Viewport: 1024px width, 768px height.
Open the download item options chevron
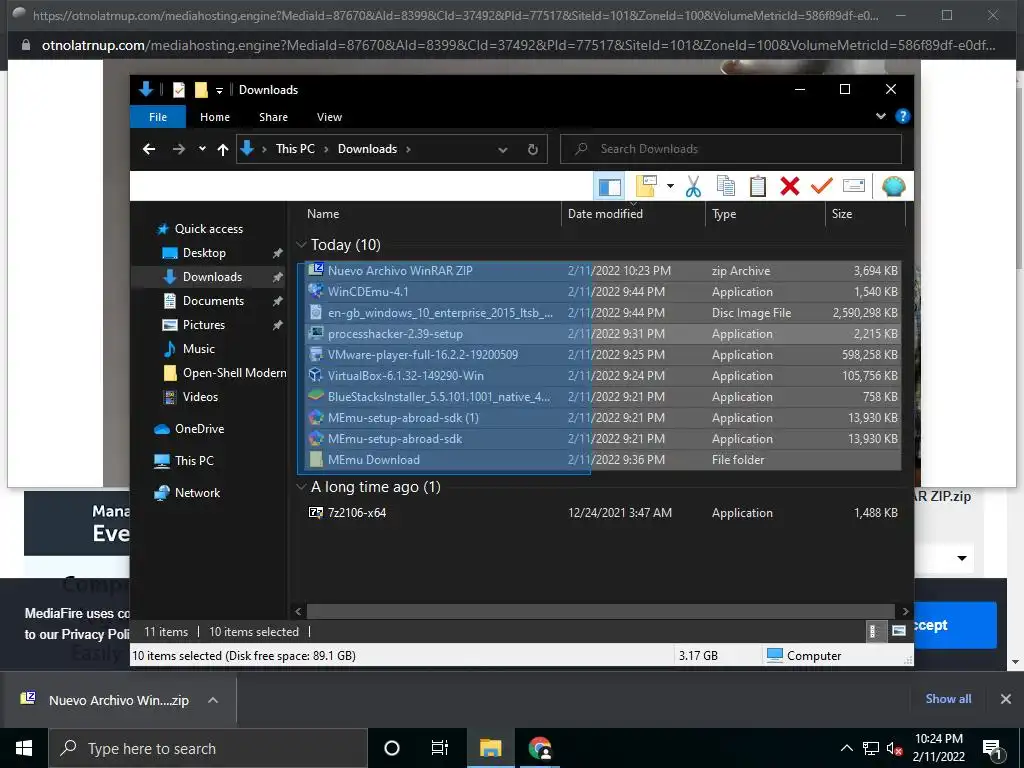pos(213,700)
